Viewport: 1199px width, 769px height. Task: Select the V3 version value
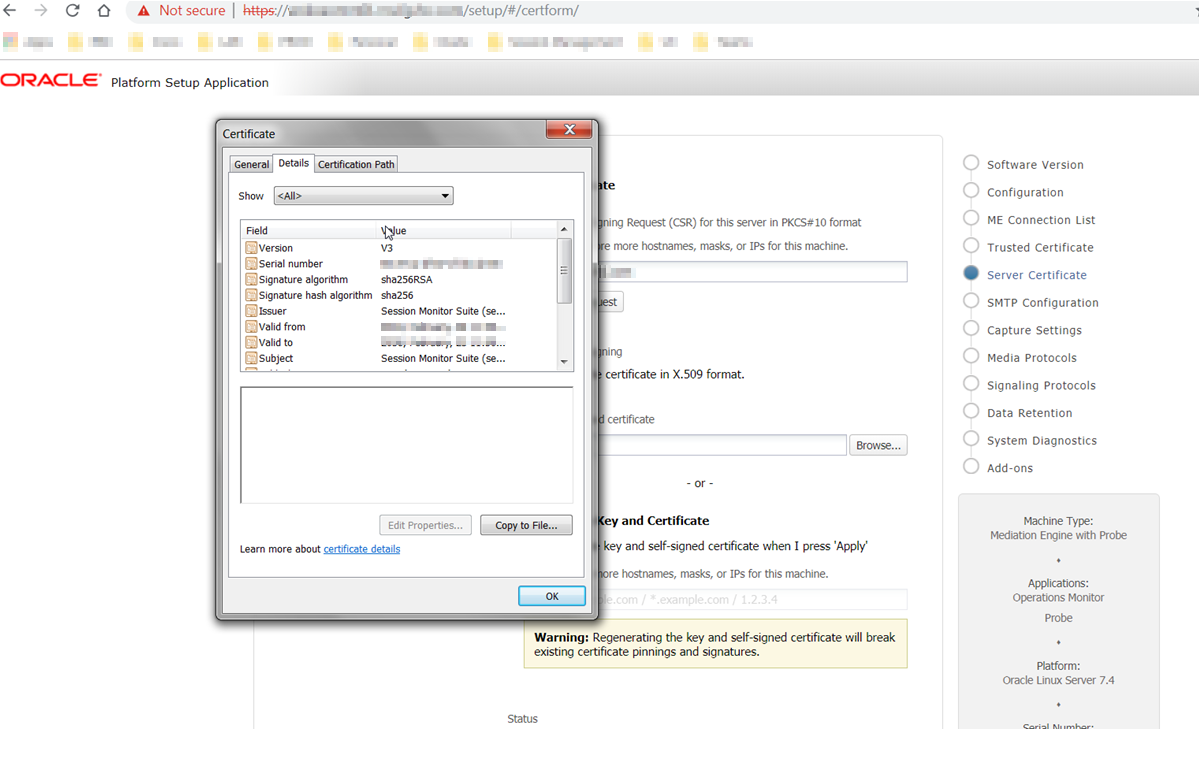387,248
